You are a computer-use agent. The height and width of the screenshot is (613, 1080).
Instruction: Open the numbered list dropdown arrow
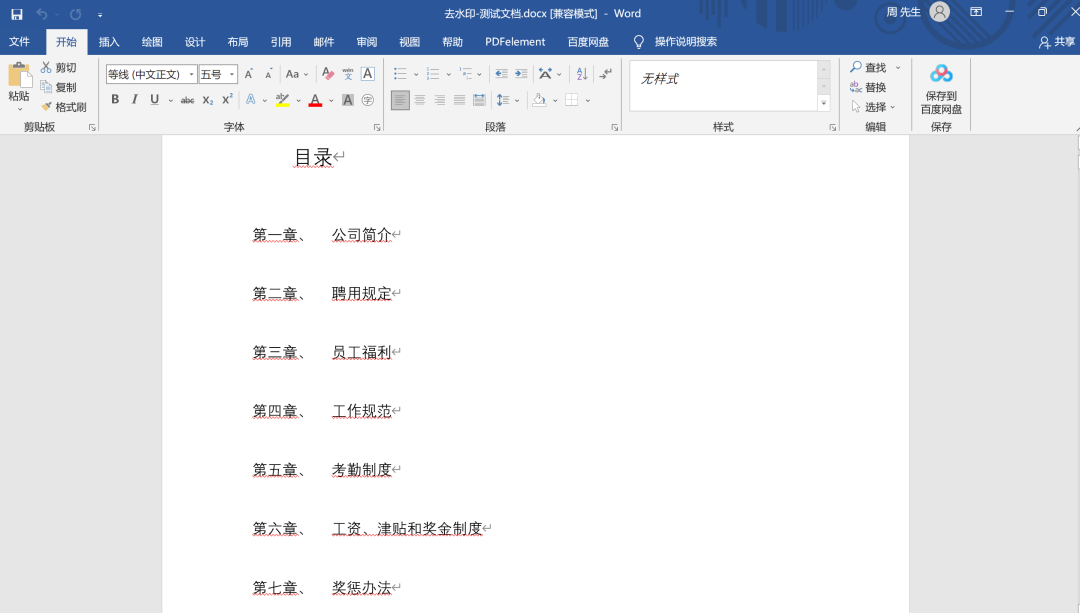448,74
